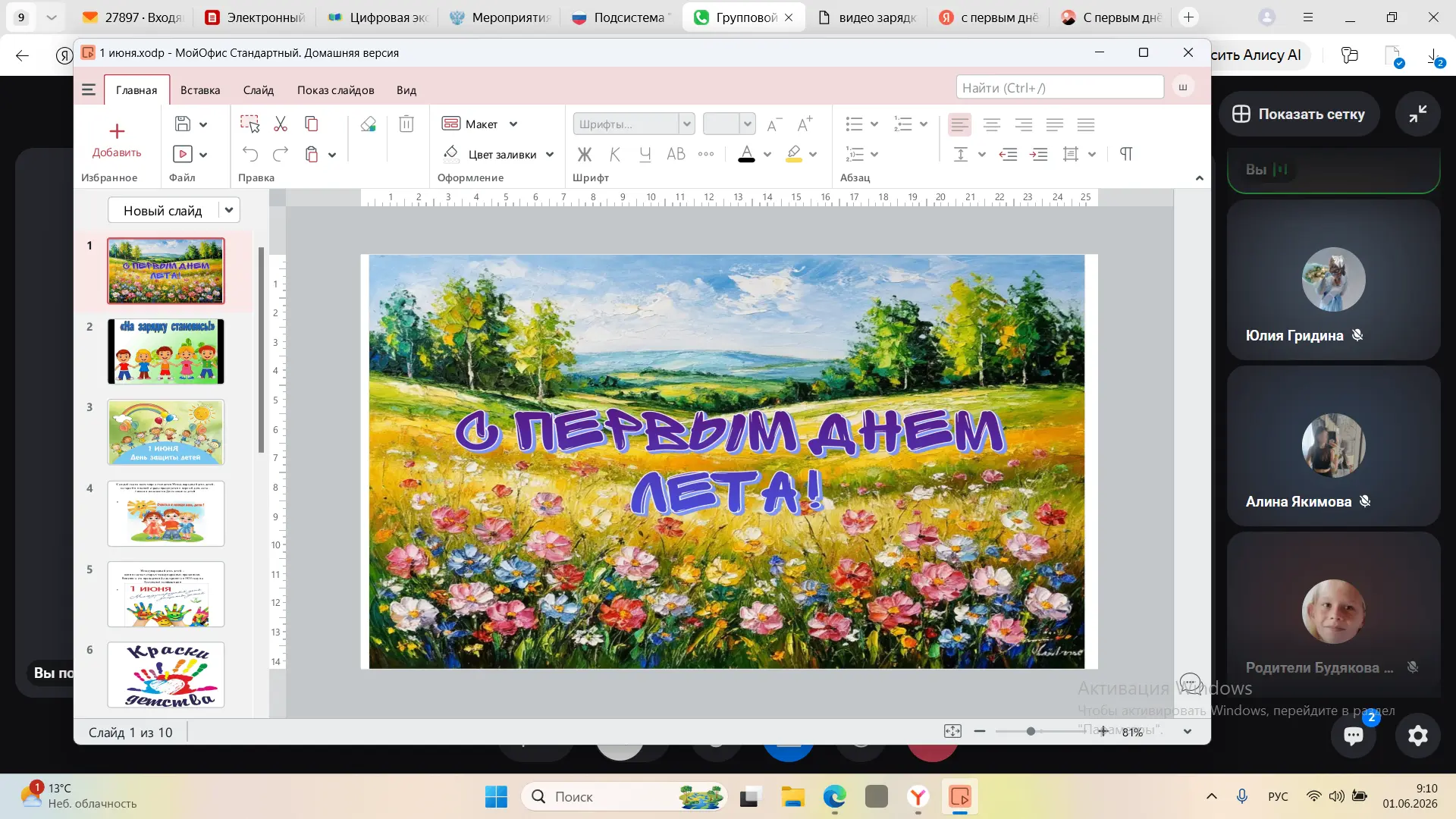Open the Показ слайдов ribbon tab
The image size is (1456, 819).
(336, 90)
